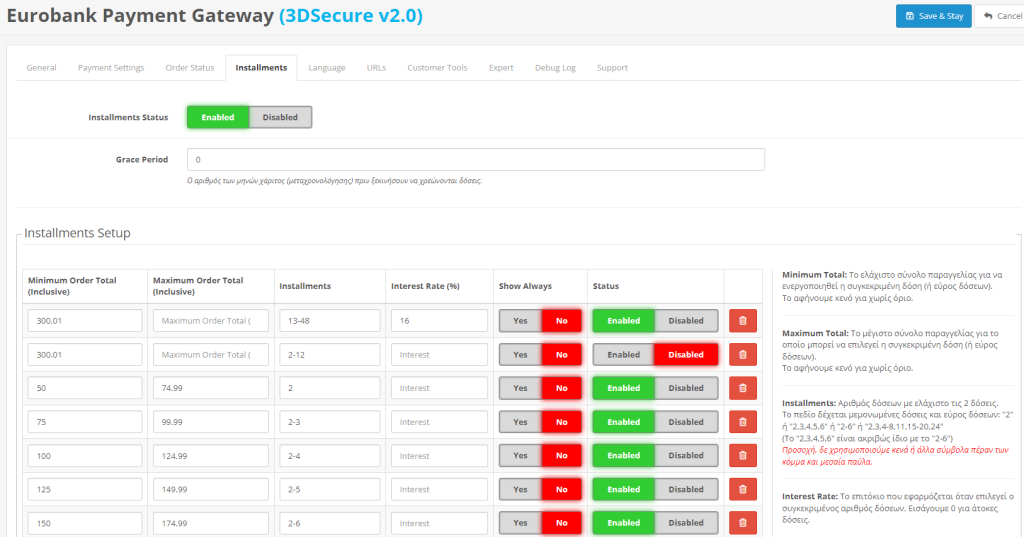Open the General tab
This screenshot has width=1024, height=537.
pyautogui.click(x=41, y=67)
